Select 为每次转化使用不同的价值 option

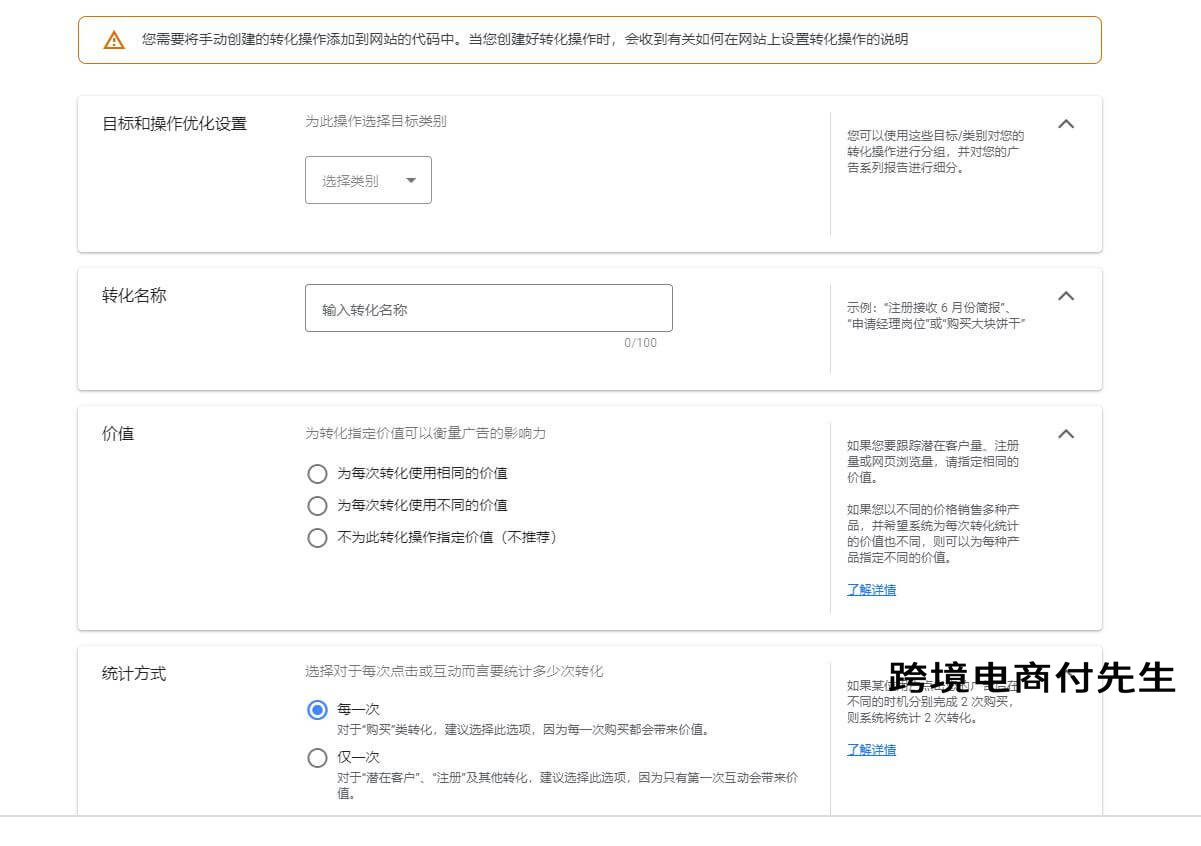pos(317,506)
